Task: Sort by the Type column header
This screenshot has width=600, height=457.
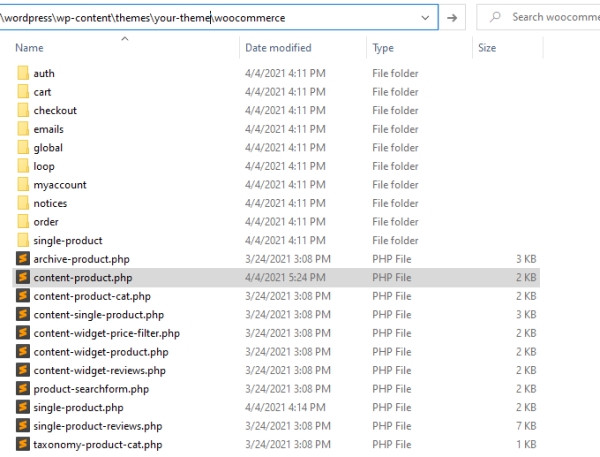Action: pos(383,48)
